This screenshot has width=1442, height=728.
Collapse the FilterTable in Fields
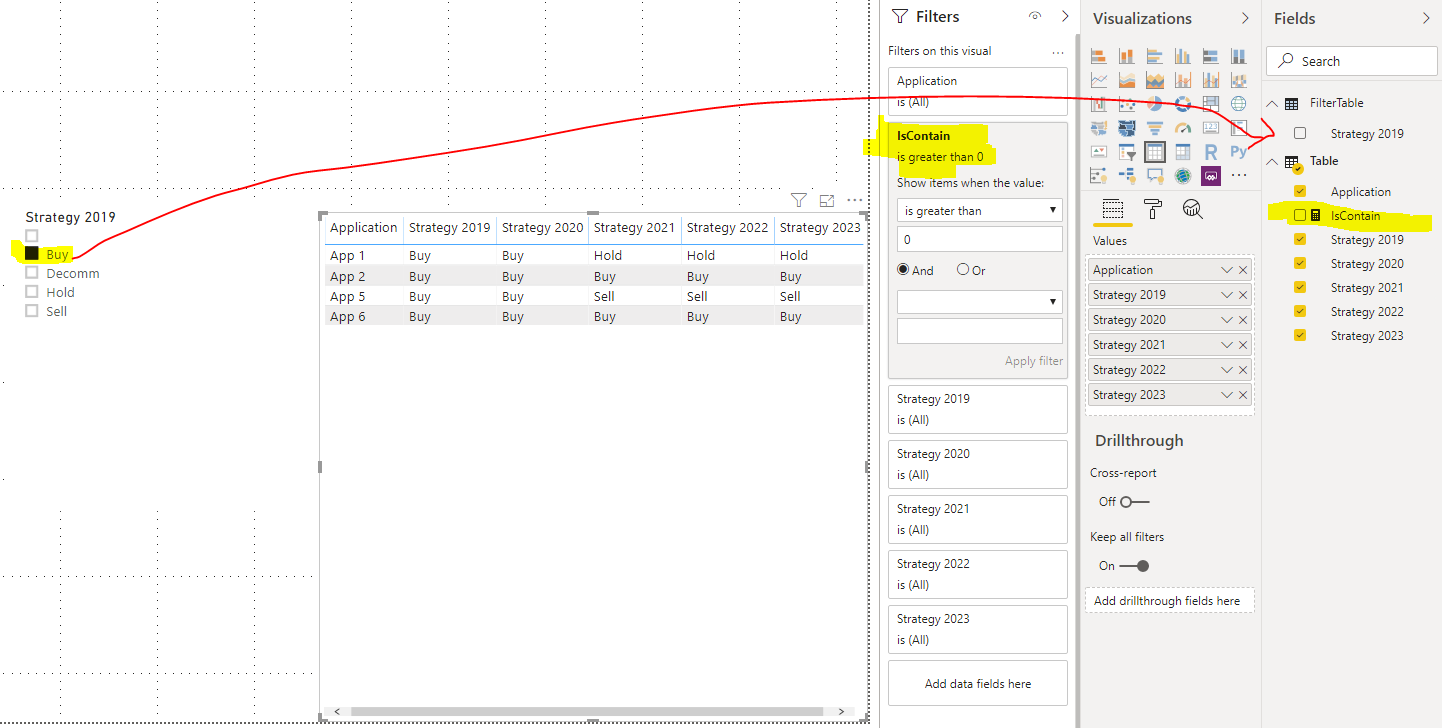[x=1272, y=103]
